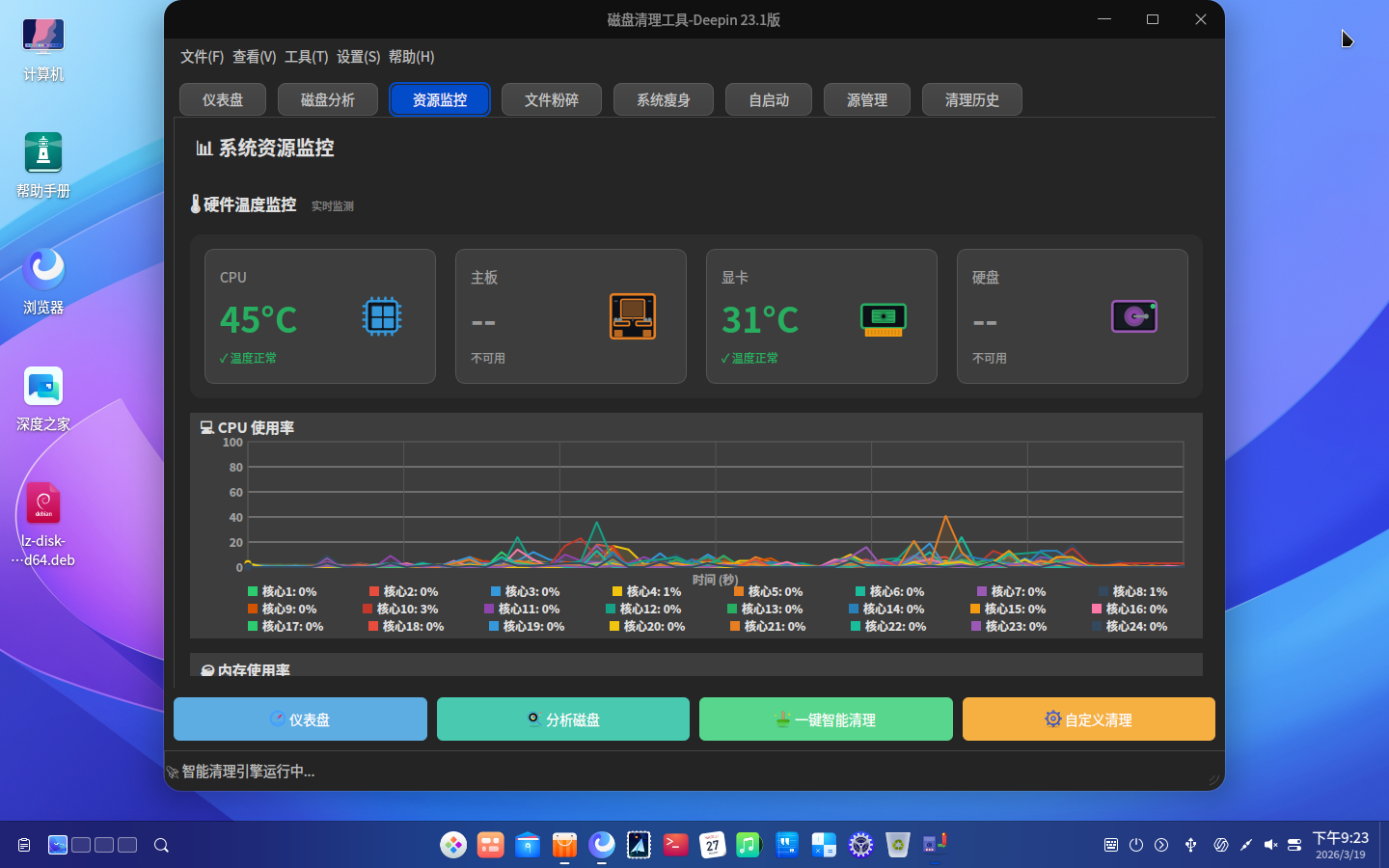Open the 系统瘦身 tab
1389x868 pixels.
[664, 99]
